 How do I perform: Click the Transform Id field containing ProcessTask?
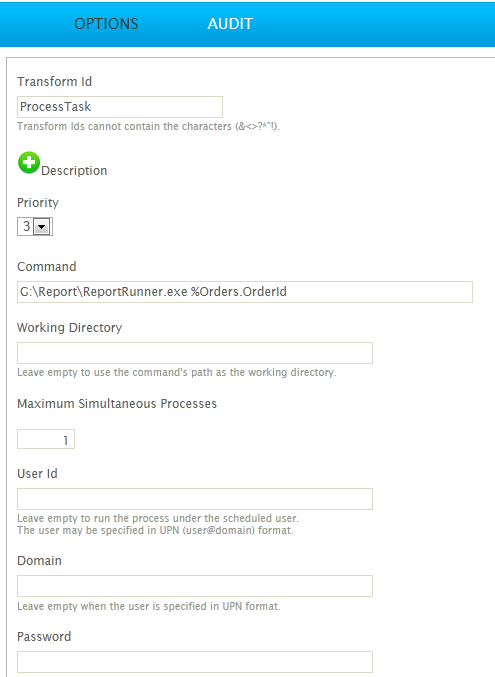(x=120, y=107)
